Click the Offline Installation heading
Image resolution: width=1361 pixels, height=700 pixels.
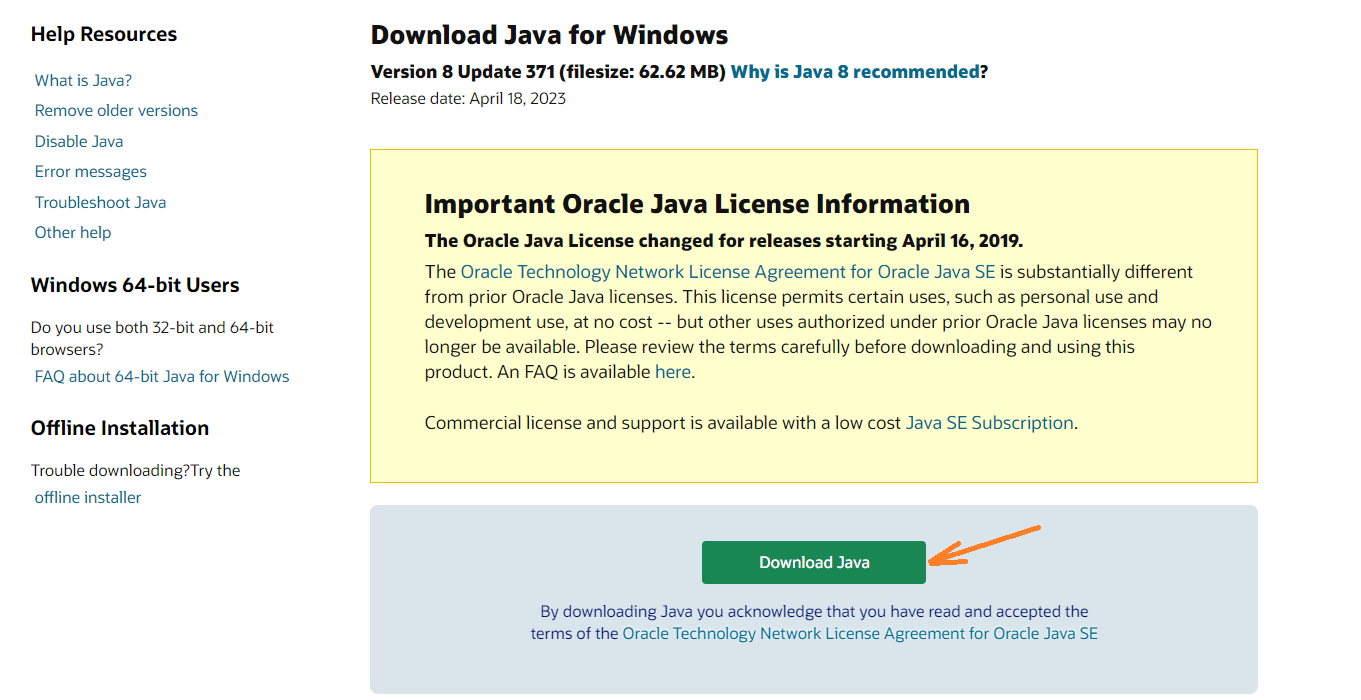click(x=120, y=428)
